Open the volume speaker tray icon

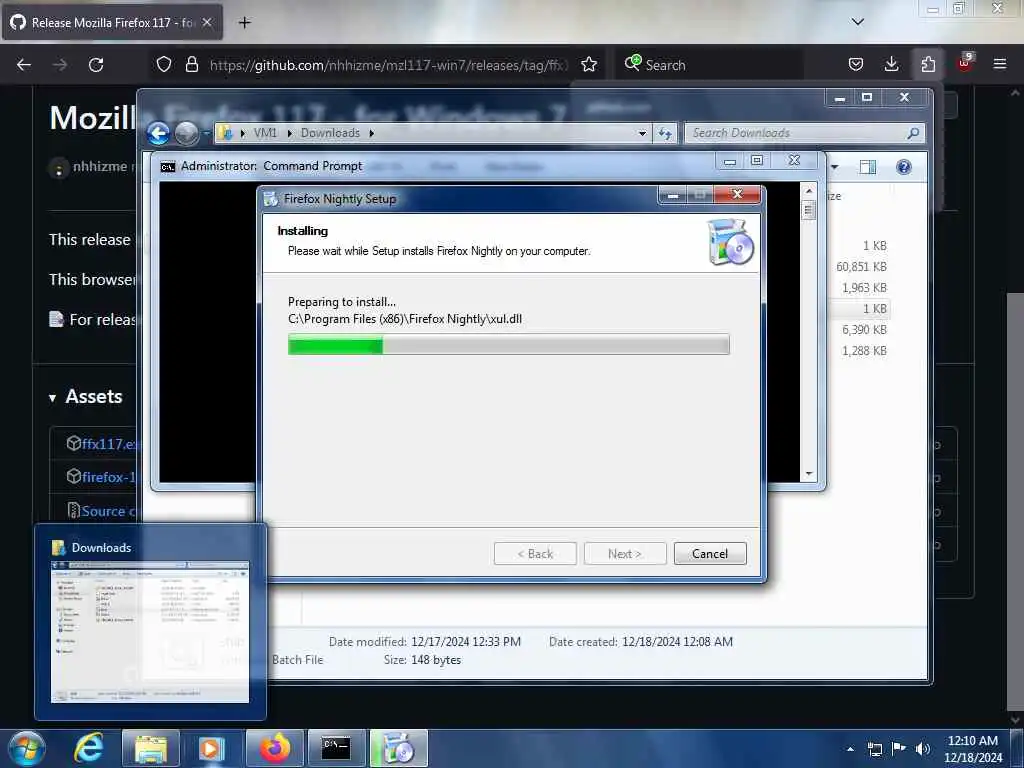pyautogui.click(x=923, y=749)
